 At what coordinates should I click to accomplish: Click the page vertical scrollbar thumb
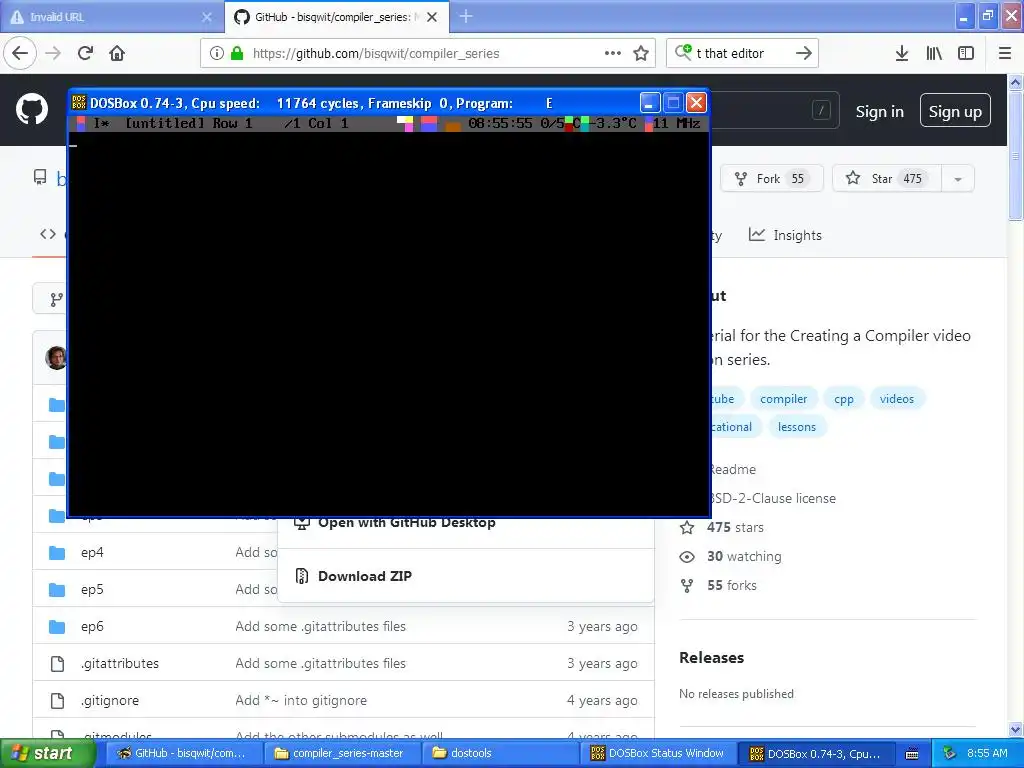pos(1015,155)
